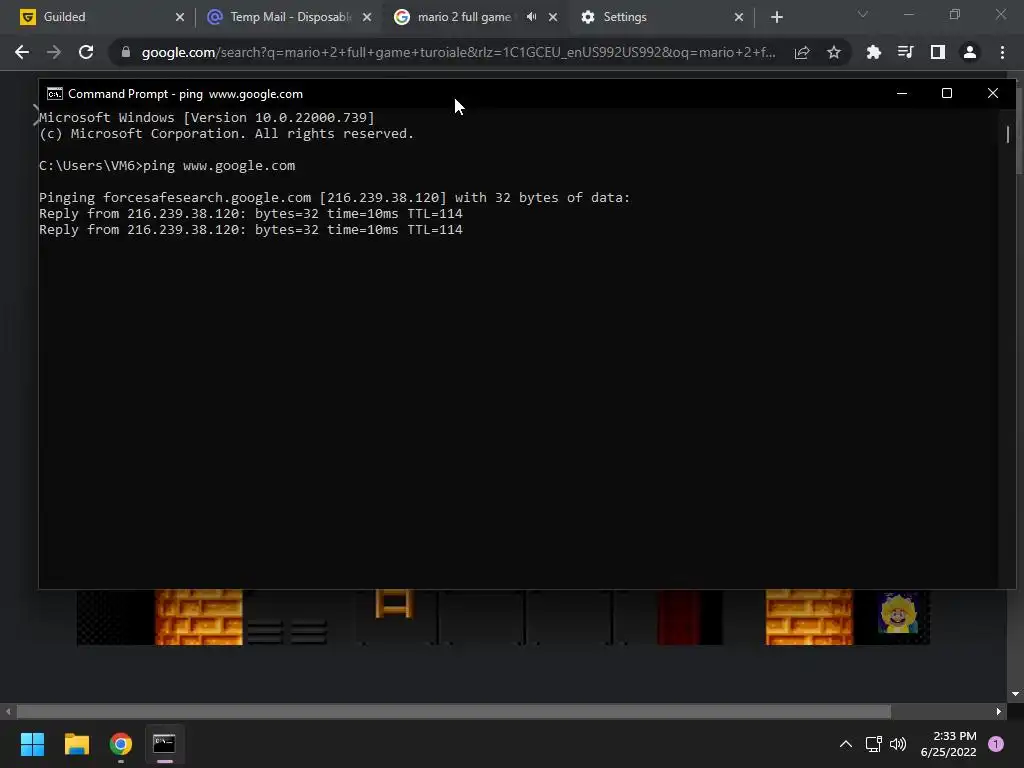Close the Command Prompt window
1024x768 pixels.
[993, 93]
